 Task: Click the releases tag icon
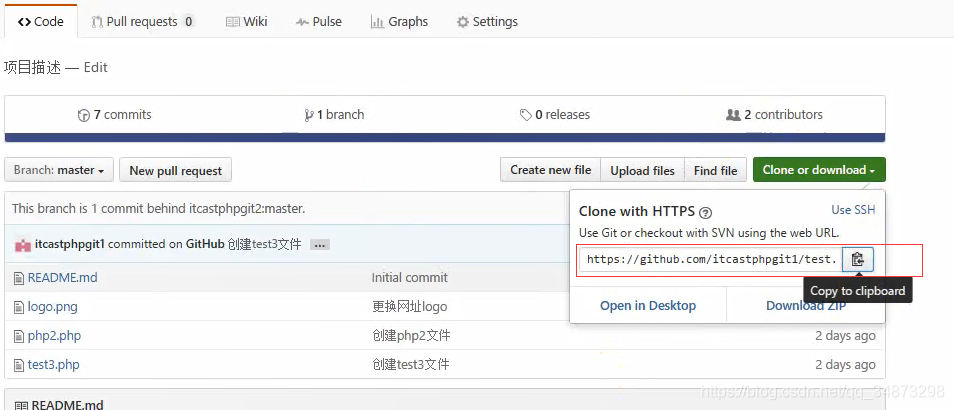tap(526, 115)
